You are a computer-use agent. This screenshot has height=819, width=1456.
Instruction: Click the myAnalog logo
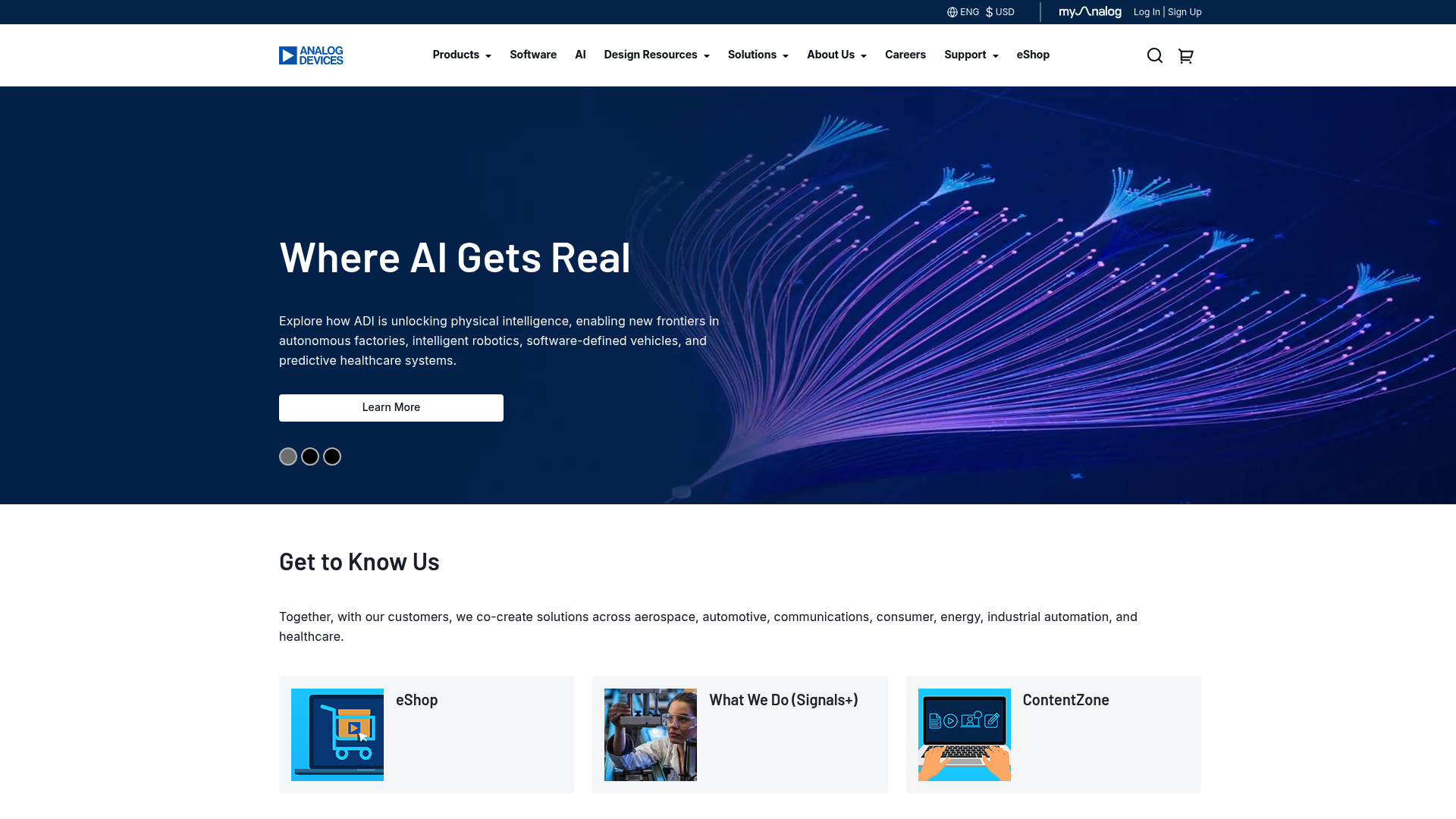point(1090,12)
